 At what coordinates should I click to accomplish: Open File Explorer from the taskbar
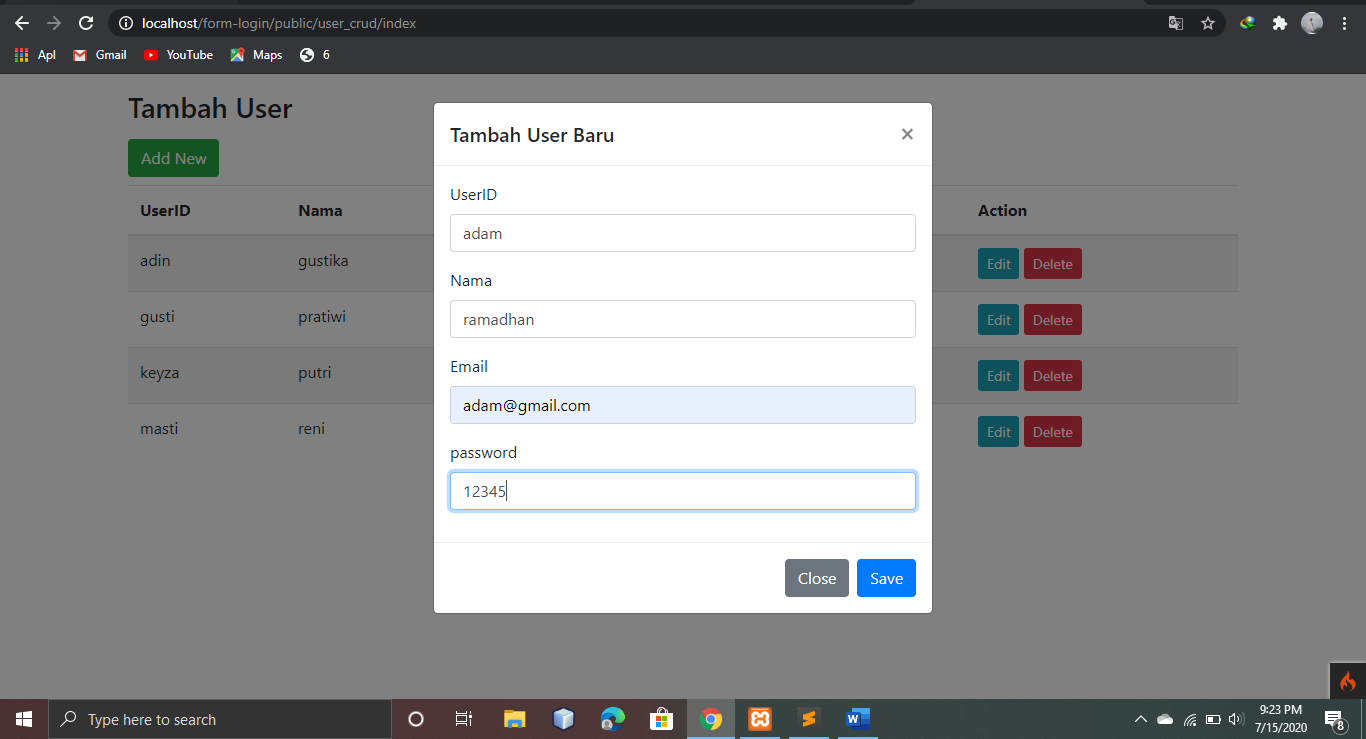click(514, 719)
